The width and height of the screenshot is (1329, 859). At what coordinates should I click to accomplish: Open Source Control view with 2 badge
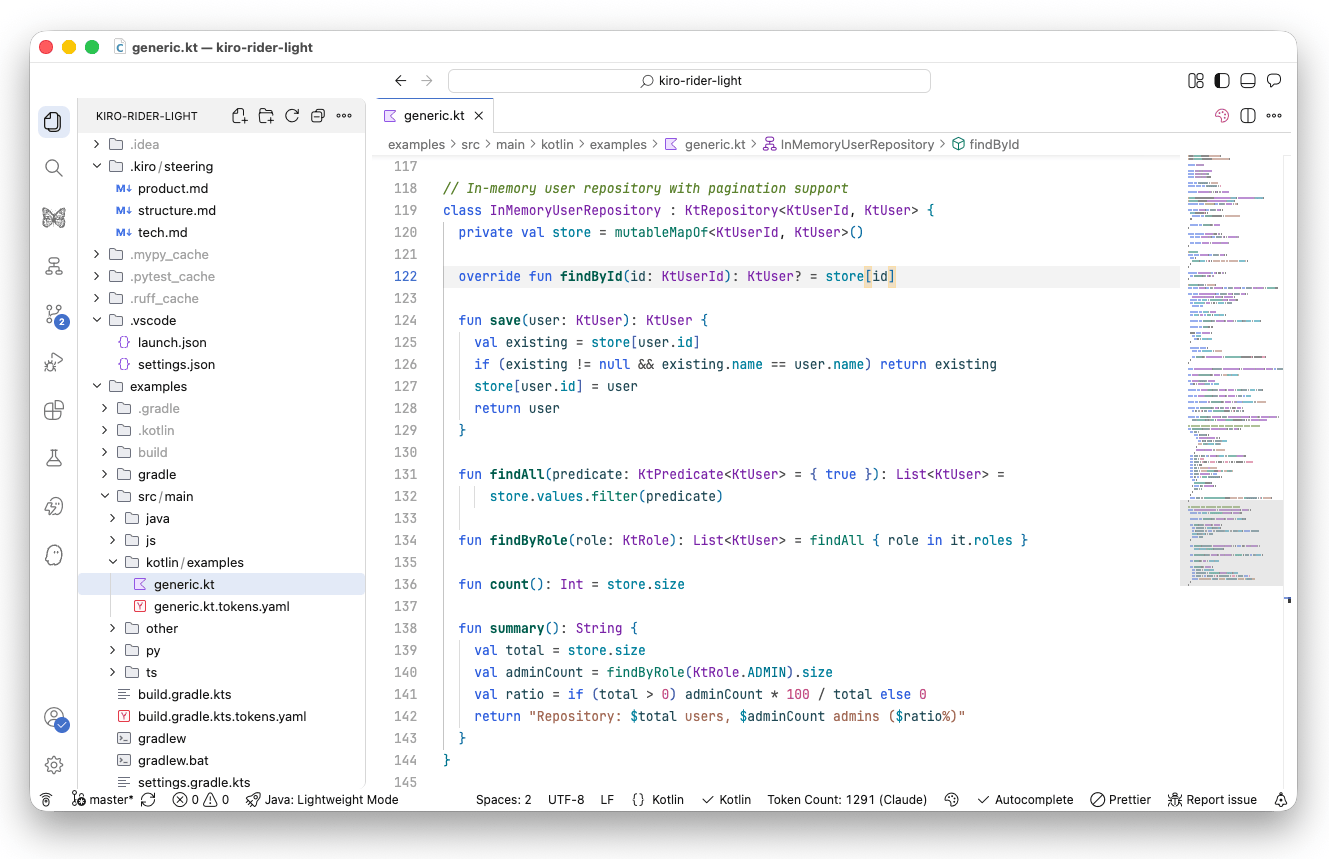coord(54,315)
